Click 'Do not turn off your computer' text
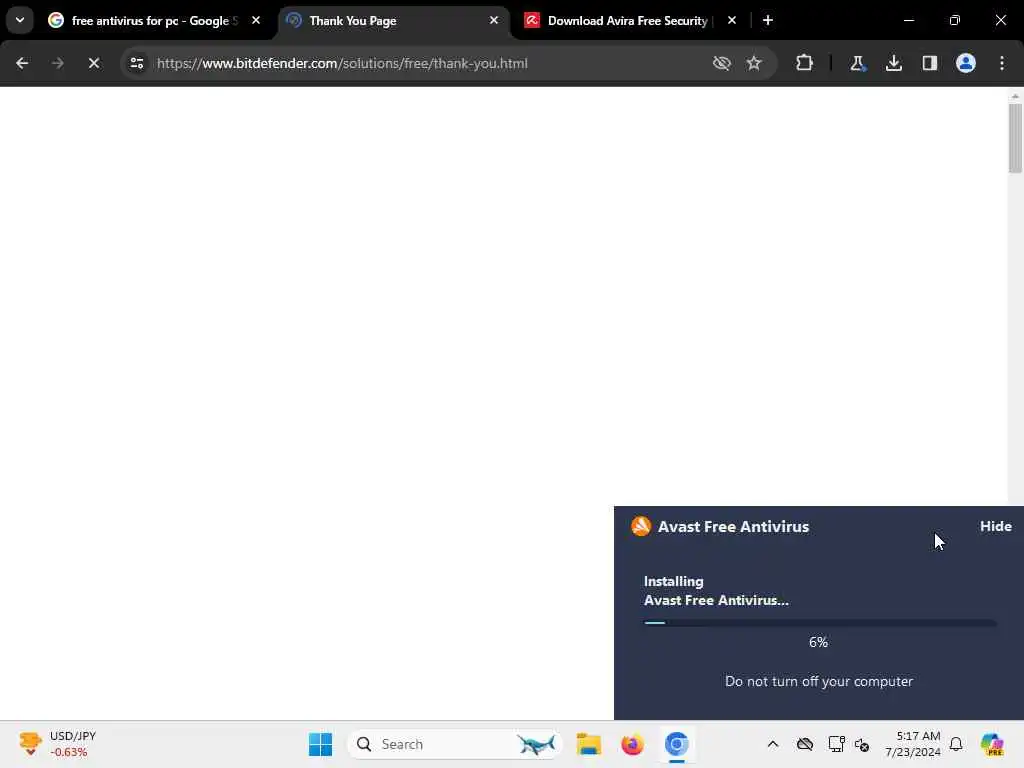This screenshot has width=1024, height=768. tap(819, 681)
